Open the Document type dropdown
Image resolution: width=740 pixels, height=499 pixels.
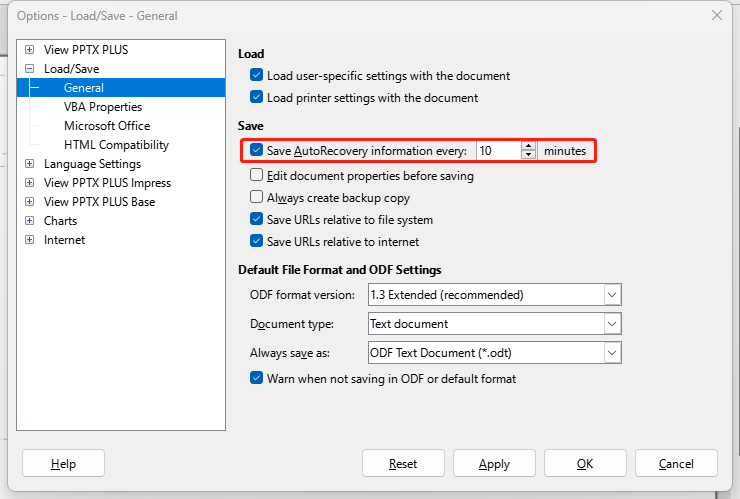612,324
